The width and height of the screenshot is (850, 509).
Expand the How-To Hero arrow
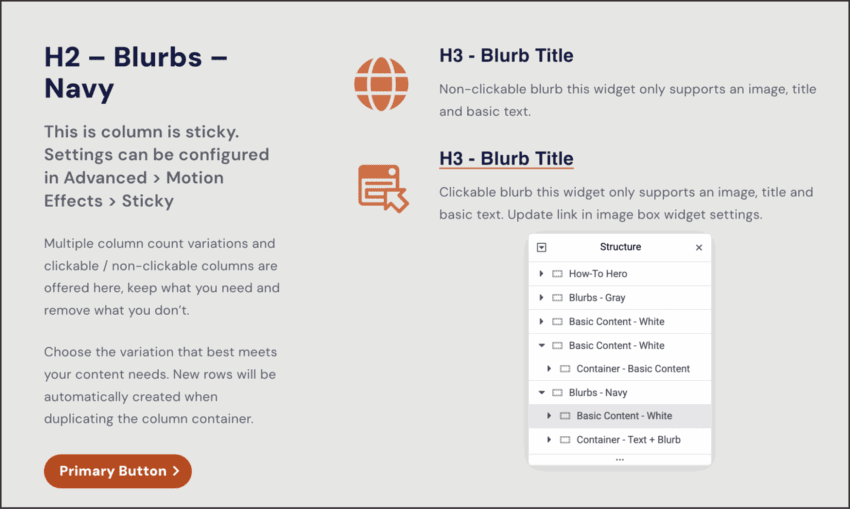click(541, 274)
